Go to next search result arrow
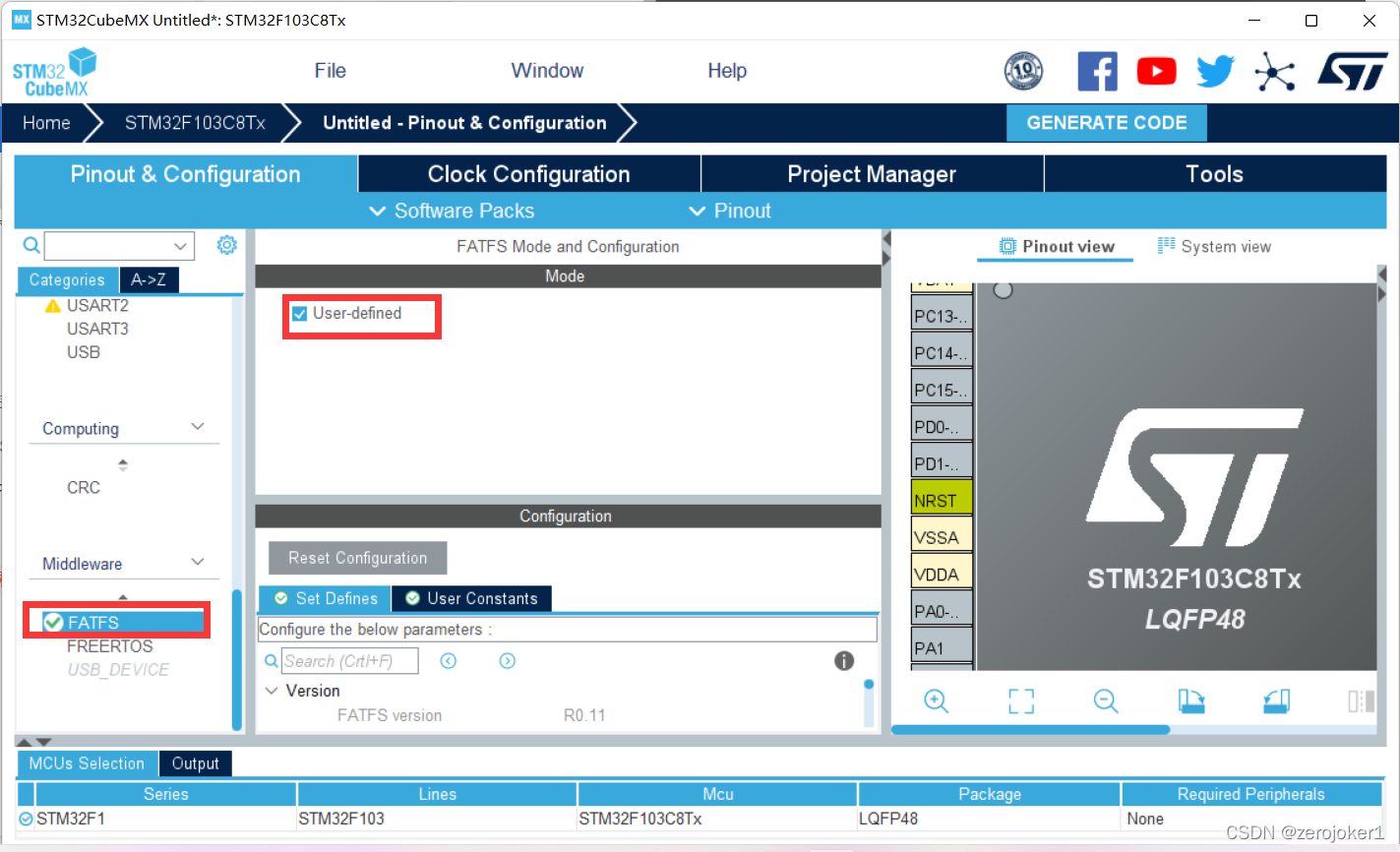The height and width of the screenshot is (852, 1400). click(508, 661)
